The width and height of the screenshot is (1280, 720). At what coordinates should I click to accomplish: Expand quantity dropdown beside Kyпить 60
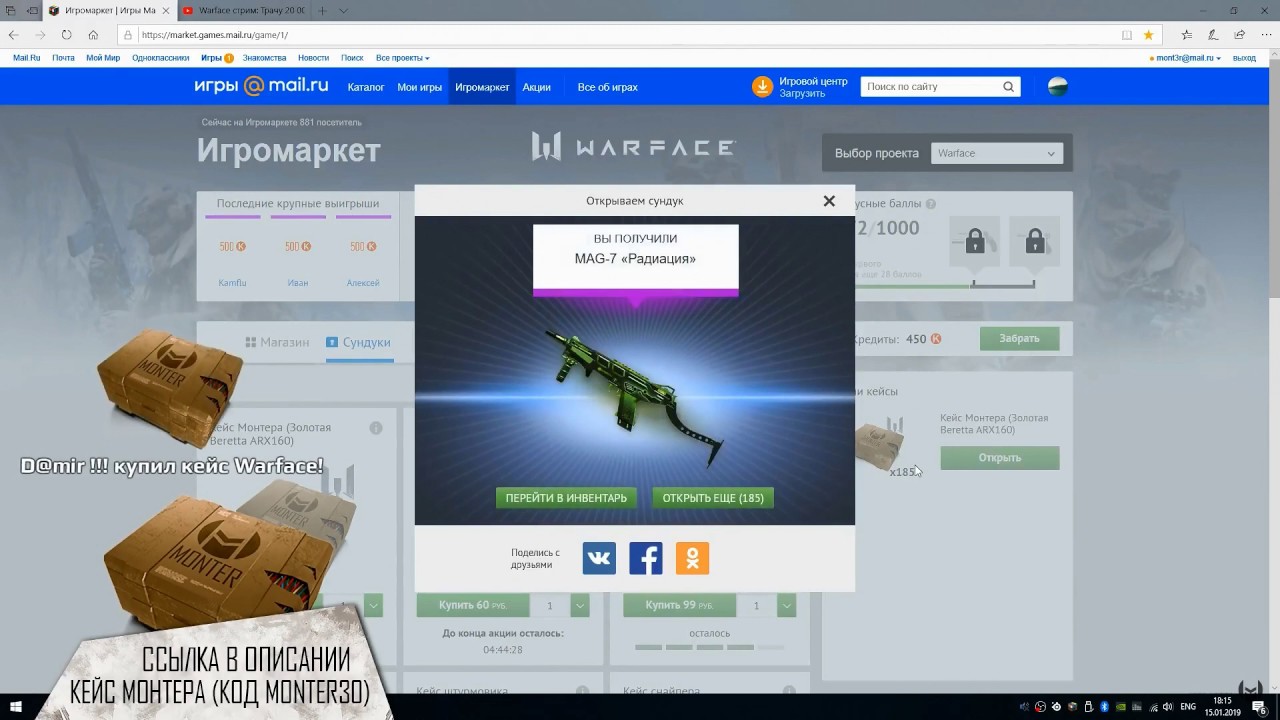pos(579,605)
